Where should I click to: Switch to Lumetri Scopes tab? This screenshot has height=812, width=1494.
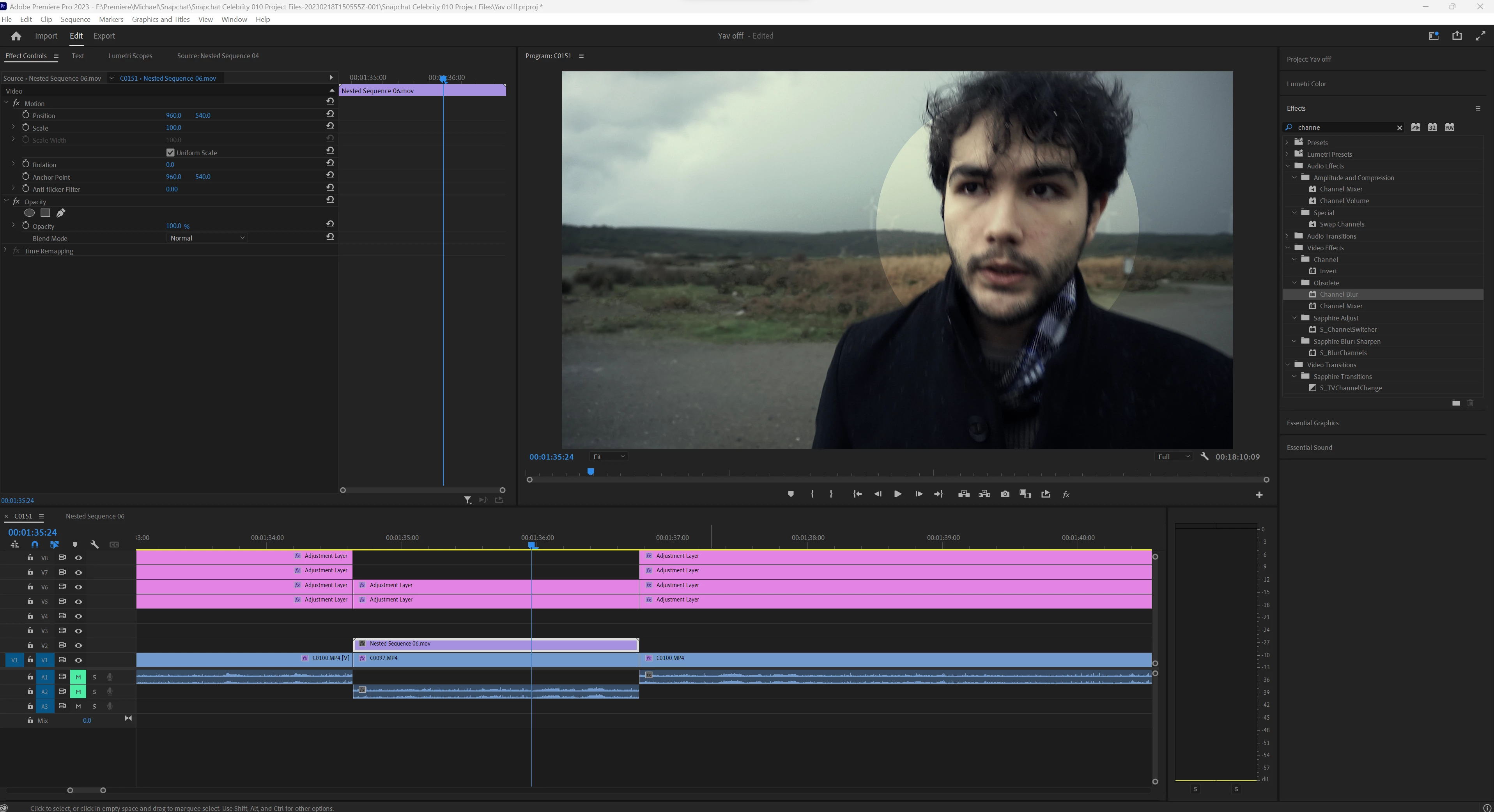click(x=130, y=56)
